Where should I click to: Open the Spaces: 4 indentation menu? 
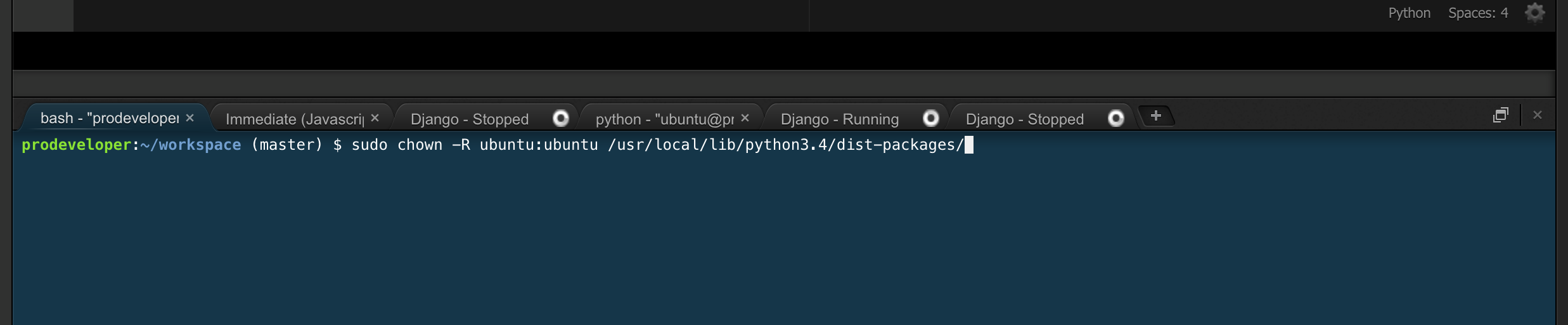(1478, 13)
